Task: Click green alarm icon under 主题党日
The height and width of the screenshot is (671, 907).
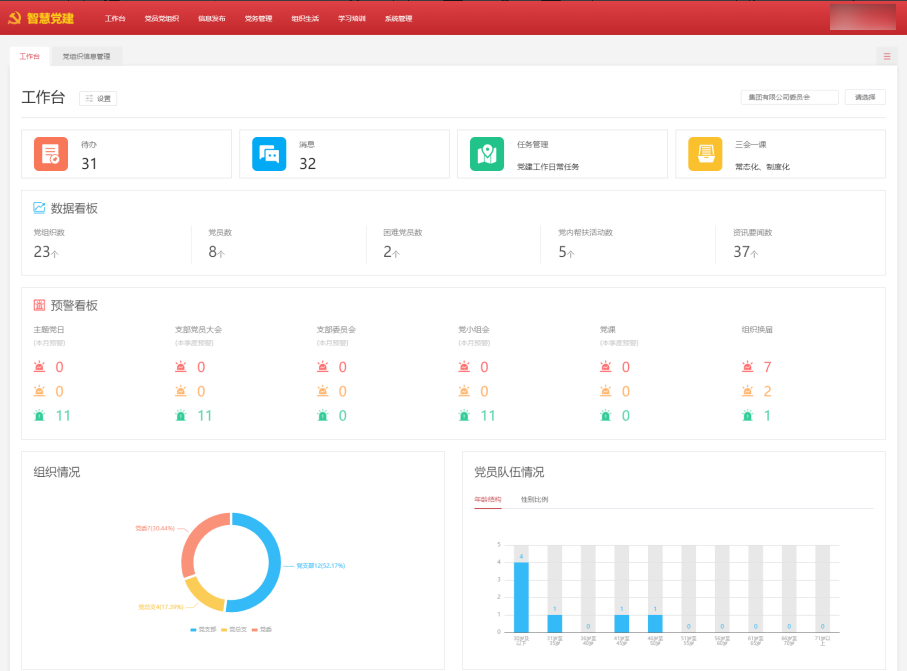Action: pos(40,415)
